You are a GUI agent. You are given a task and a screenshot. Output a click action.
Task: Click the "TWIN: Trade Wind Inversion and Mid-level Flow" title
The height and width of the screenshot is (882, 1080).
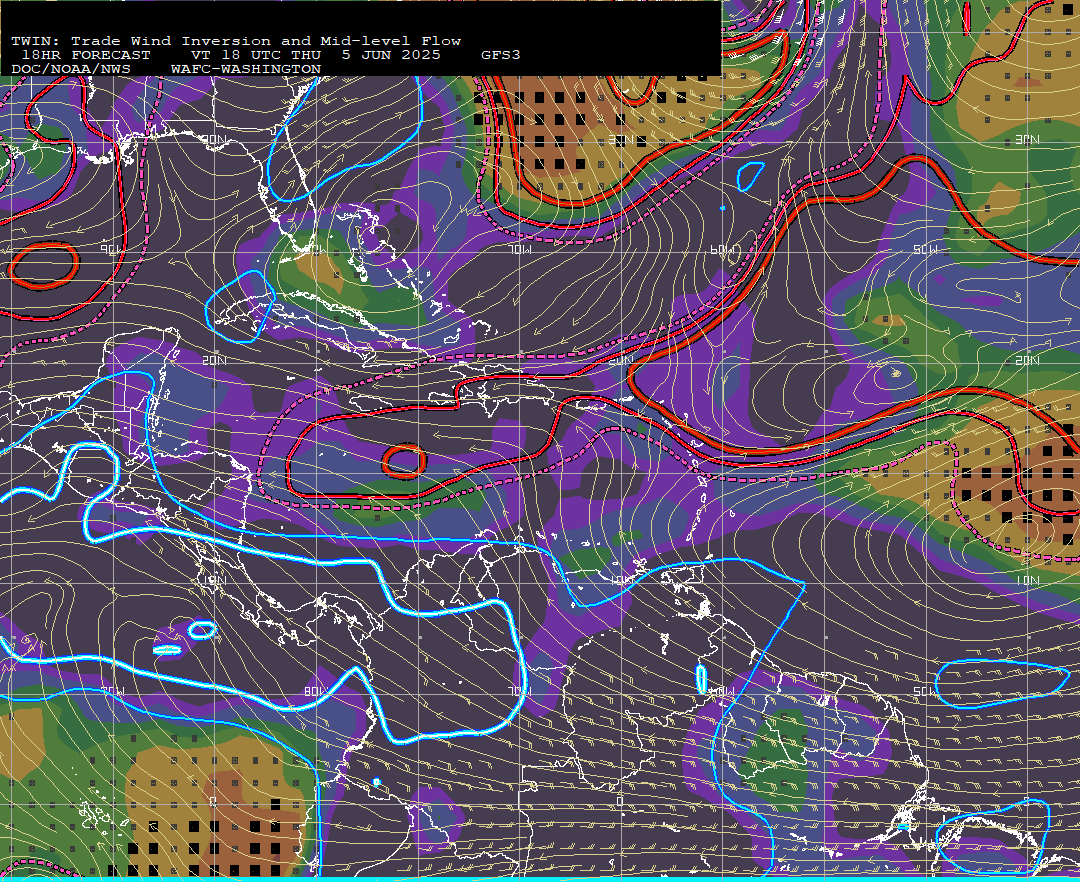click(x=236, y=41)
